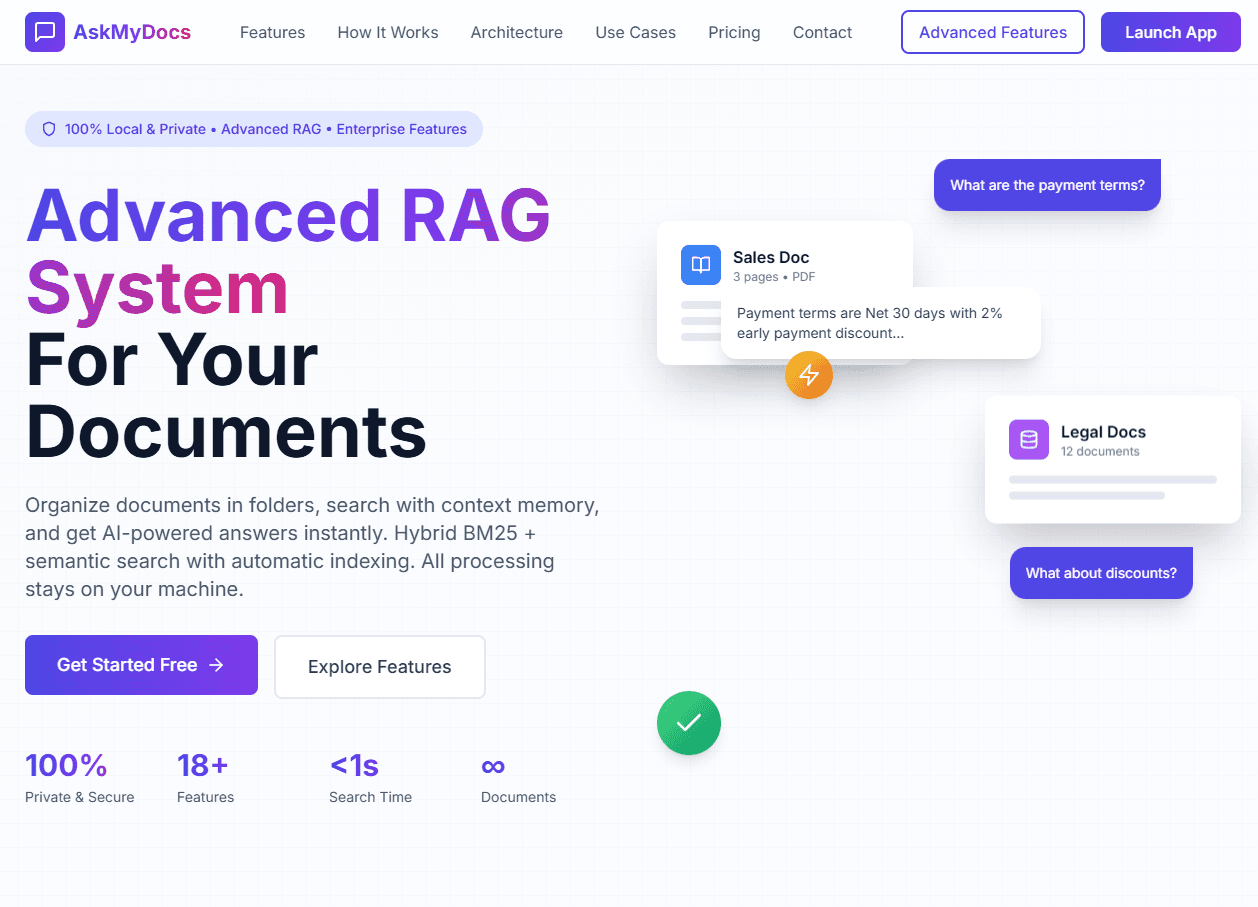Screen dimensions: 1258x907
Task: Select the Use Cases nav item
Action: (x=635, y=32)
